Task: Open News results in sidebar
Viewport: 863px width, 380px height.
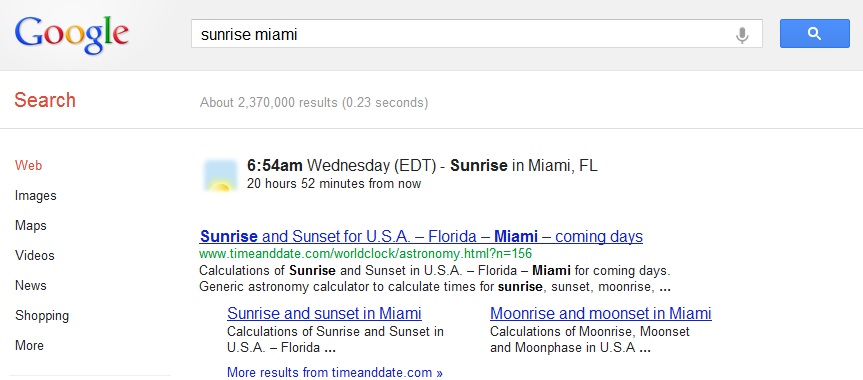Action: 31,285
